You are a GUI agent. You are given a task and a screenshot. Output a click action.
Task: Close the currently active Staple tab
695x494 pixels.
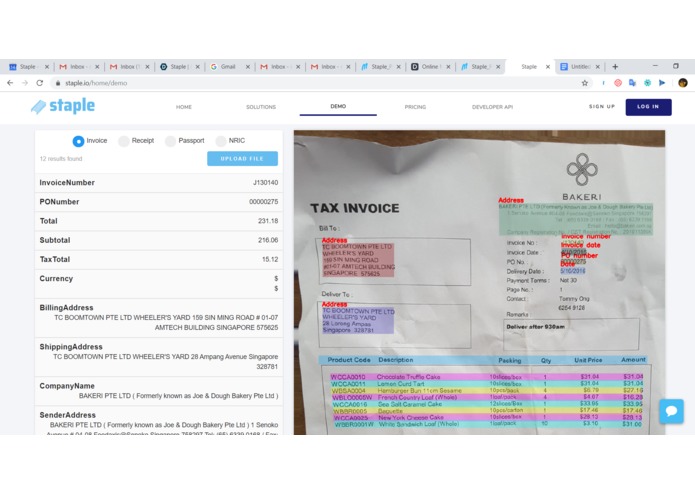[x=548, y=67]
